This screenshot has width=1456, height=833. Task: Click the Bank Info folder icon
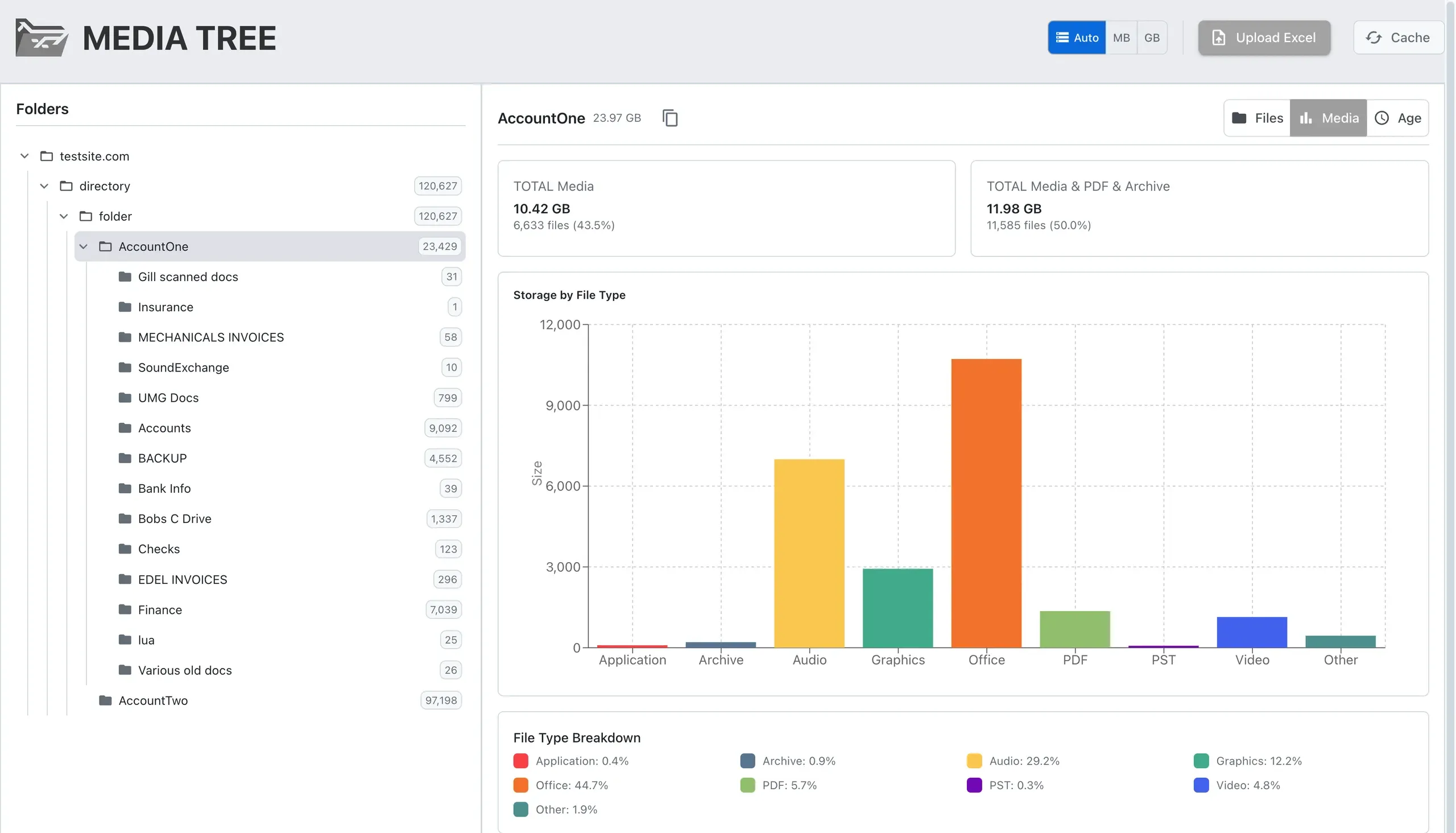coord(125,489)
